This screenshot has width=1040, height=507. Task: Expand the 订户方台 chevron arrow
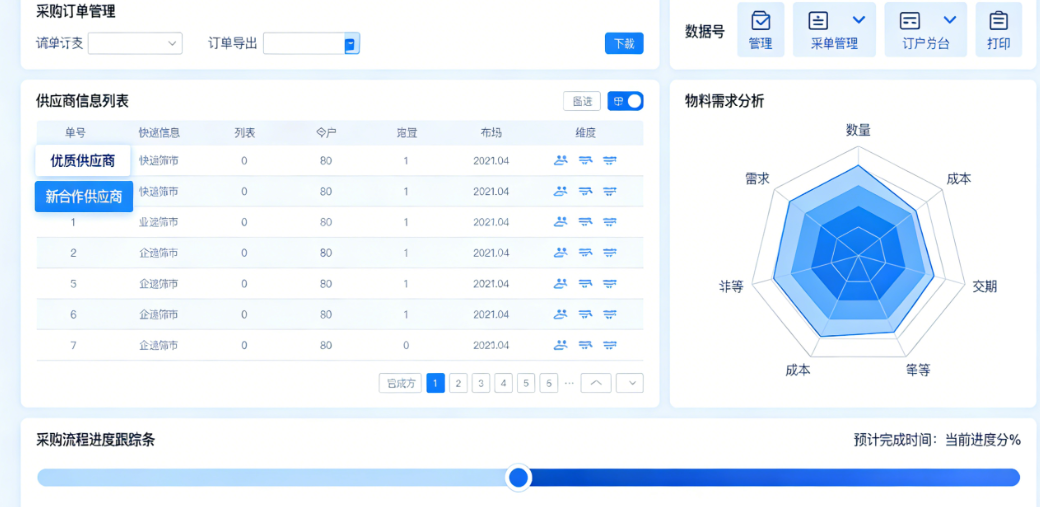click(950, 20)
